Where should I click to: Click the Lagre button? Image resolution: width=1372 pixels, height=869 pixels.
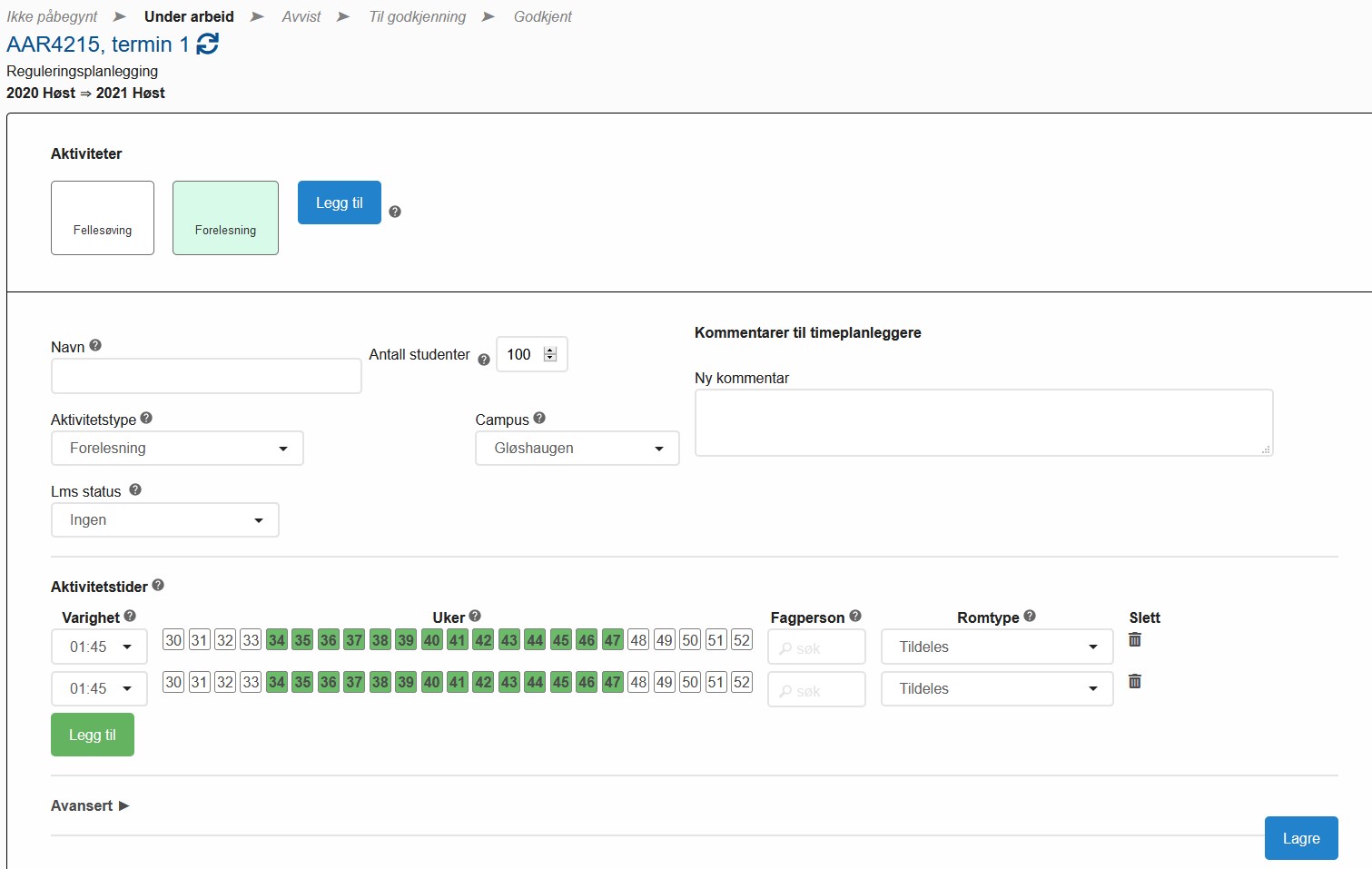[x=1300, y=838]
